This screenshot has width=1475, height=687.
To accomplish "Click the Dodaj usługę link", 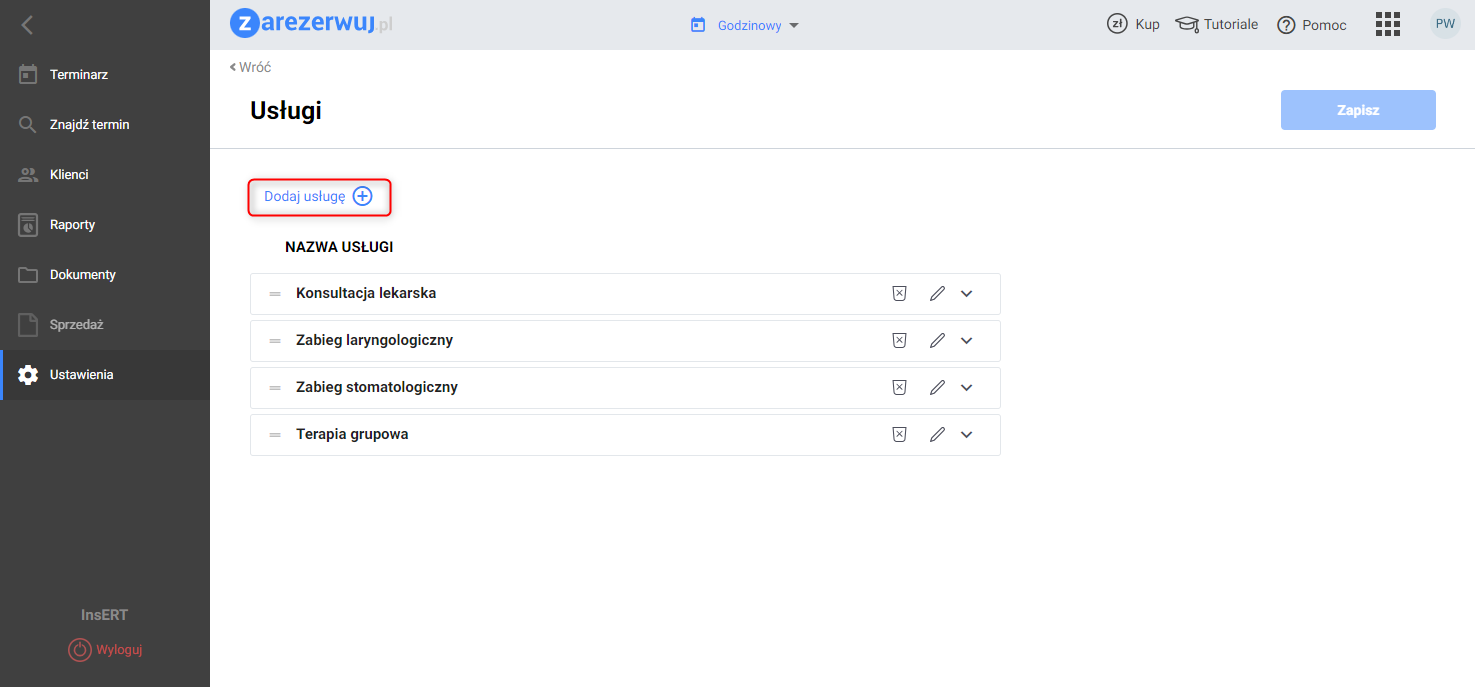I will [318, 197].
